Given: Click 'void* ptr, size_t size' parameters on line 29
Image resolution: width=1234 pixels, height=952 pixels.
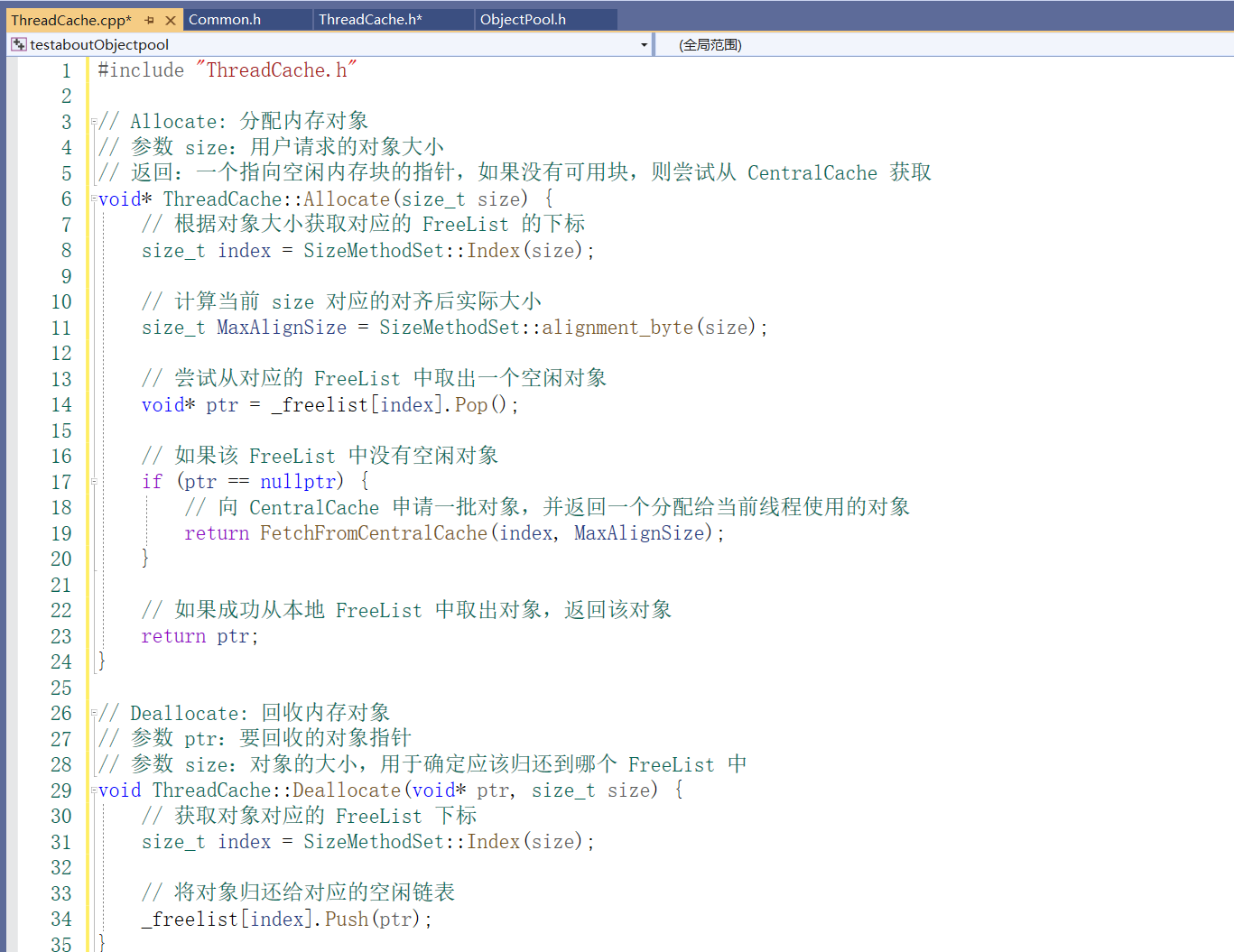Looking at the screenshot, I should (x=531, y=790).
